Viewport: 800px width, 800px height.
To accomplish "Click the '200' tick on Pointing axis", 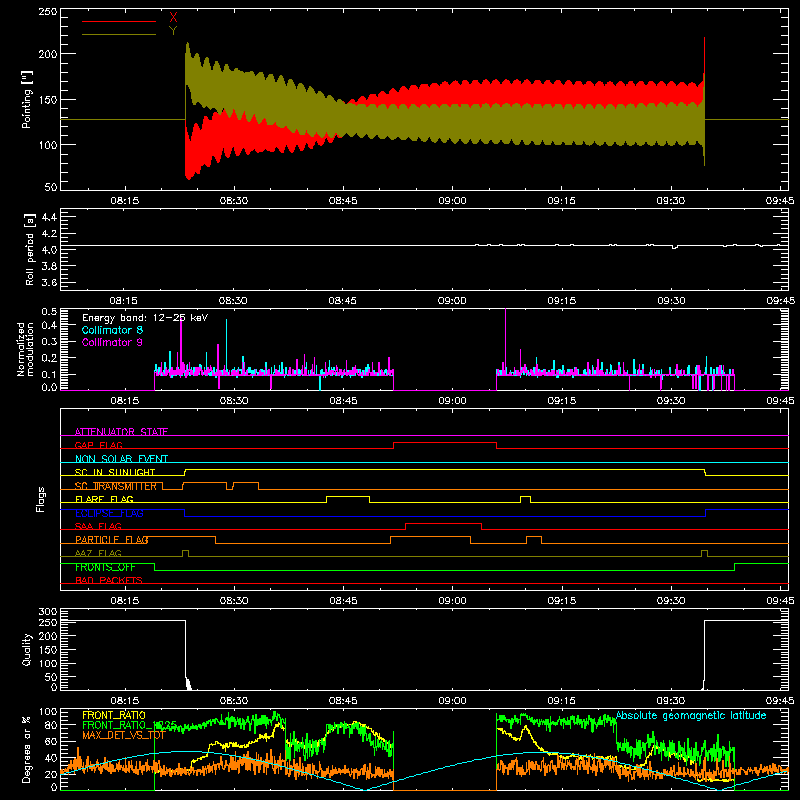I will [47, 54].
